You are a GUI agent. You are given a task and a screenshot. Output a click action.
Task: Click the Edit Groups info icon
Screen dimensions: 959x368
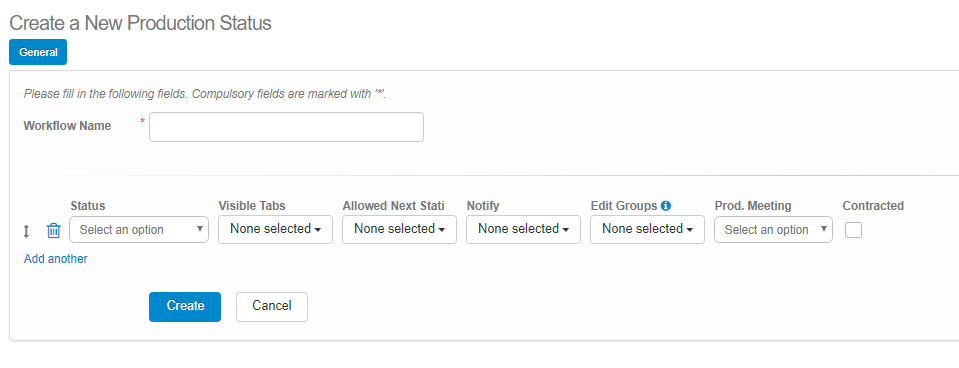point(666,206)
